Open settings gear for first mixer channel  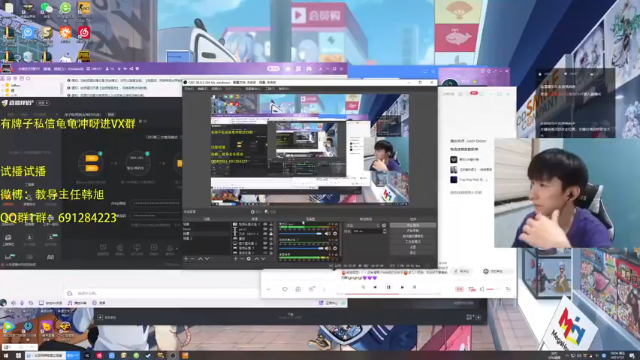[335, 234]
